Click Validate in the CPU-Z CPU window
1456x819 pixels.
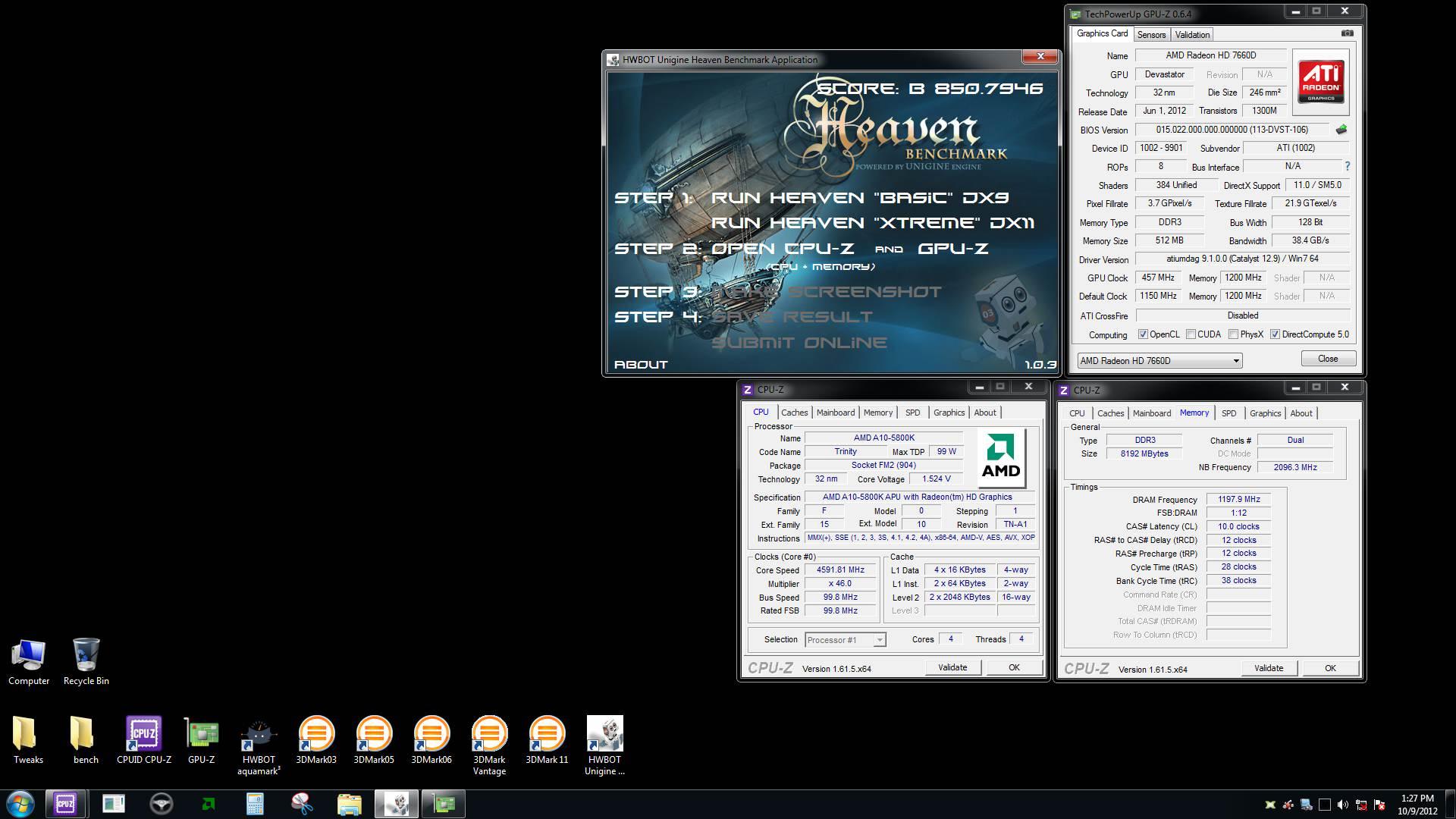tap(952, 667)
